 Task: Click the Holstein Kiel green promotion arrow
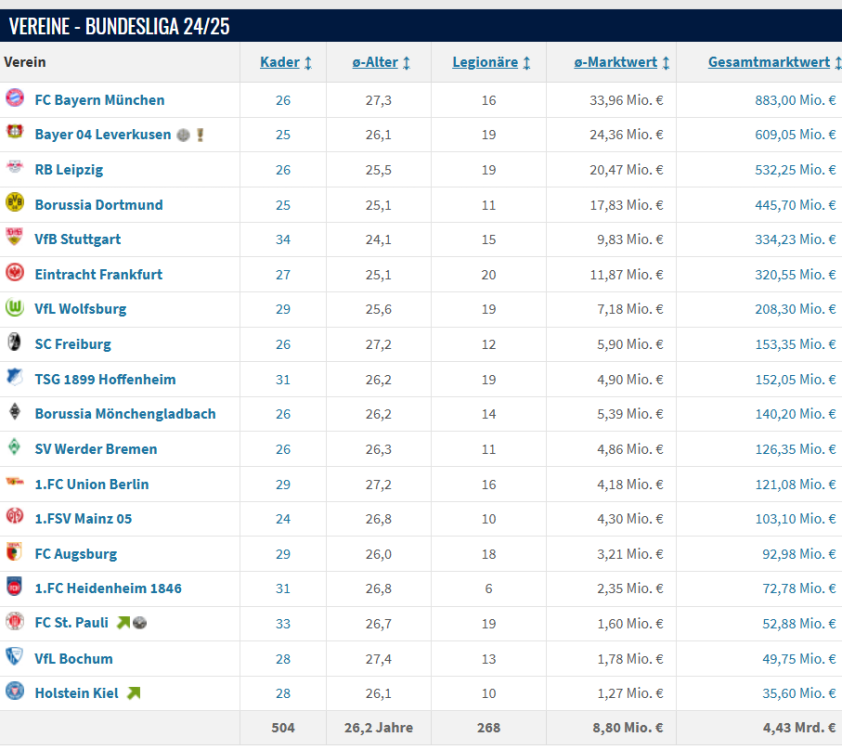[x=133, y=693]
